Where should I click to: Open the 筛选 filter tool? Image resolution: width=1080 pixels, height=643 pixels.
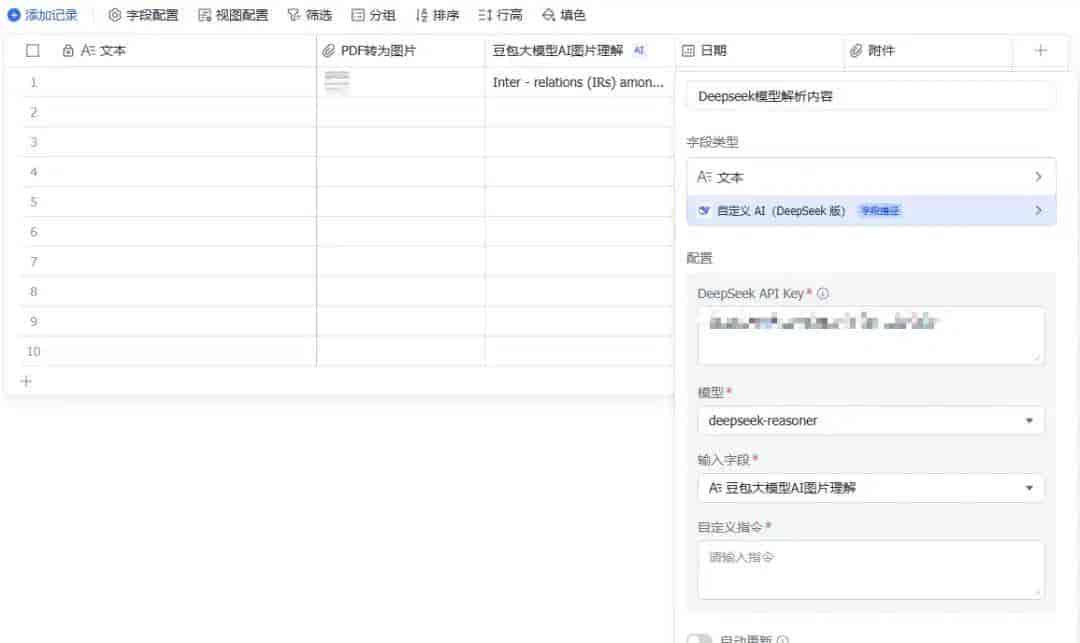point(310,14)
